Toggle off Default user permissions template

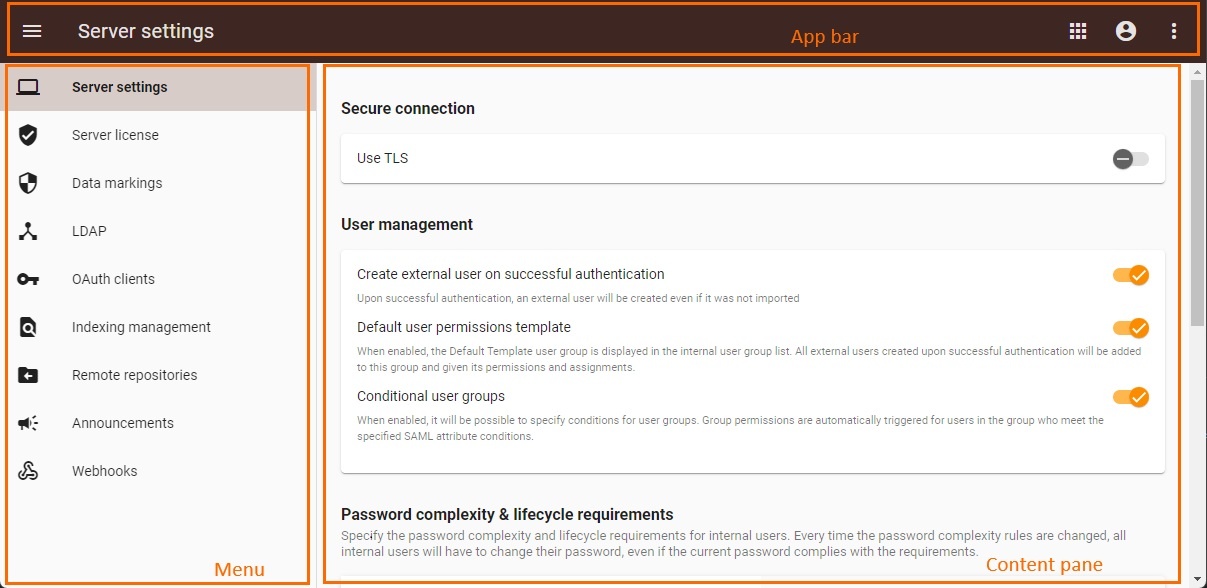[x=1131, y=328]
